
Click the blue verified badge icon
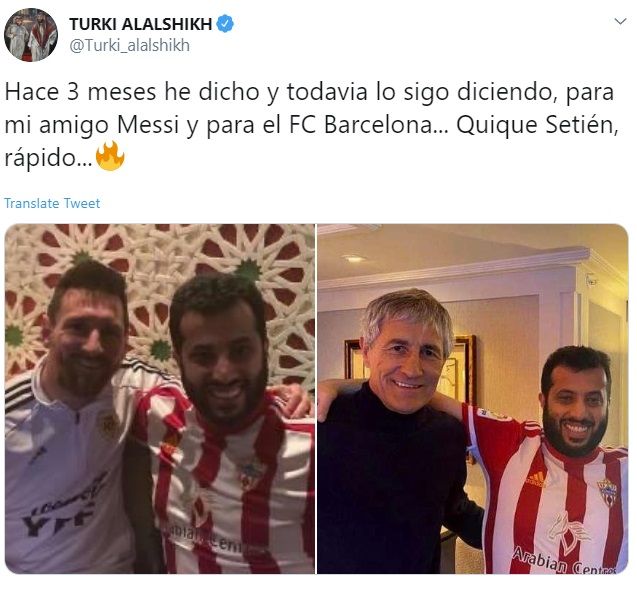pos(225,24)
